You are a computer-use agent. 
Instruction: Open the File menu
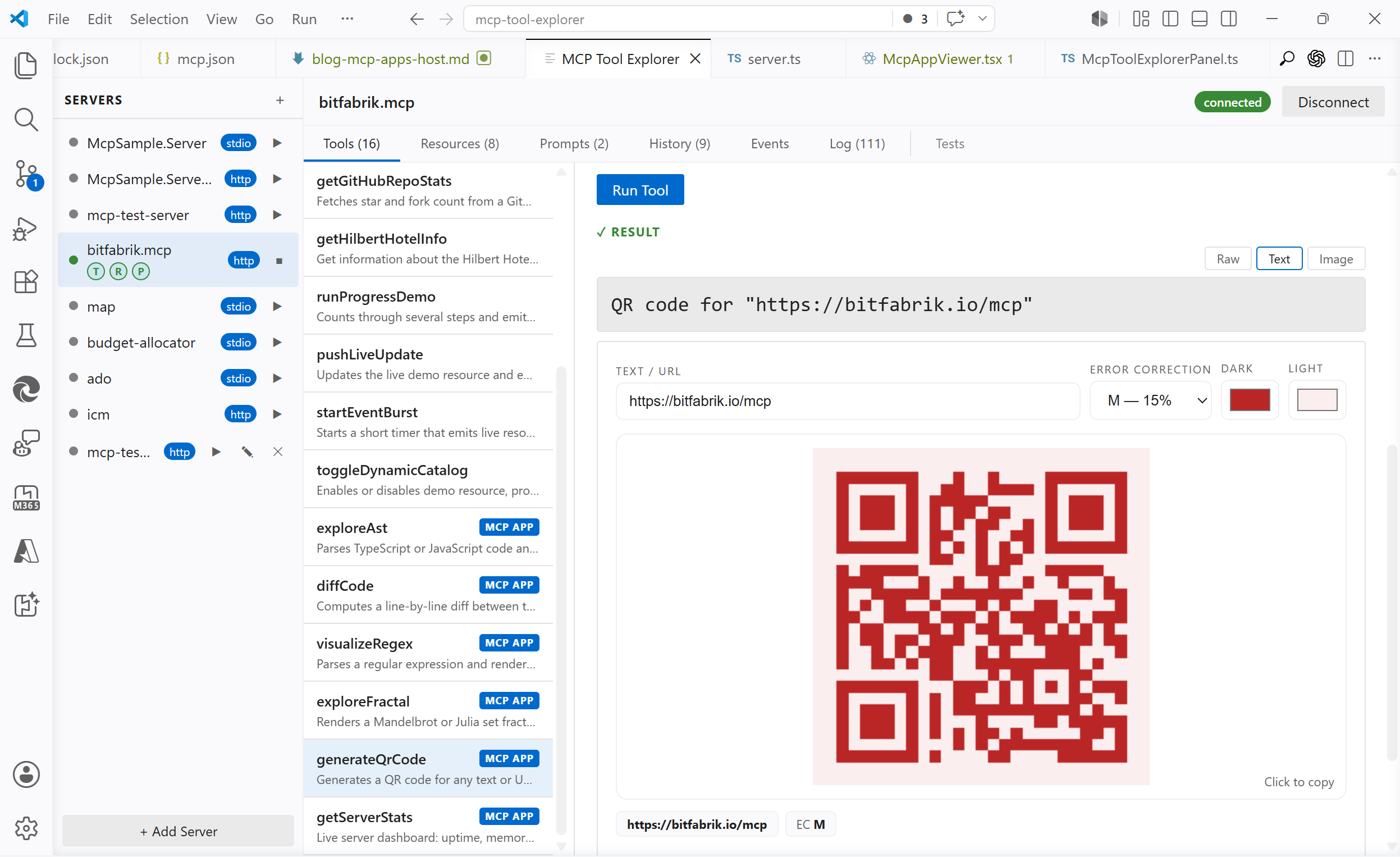(58, 19)
